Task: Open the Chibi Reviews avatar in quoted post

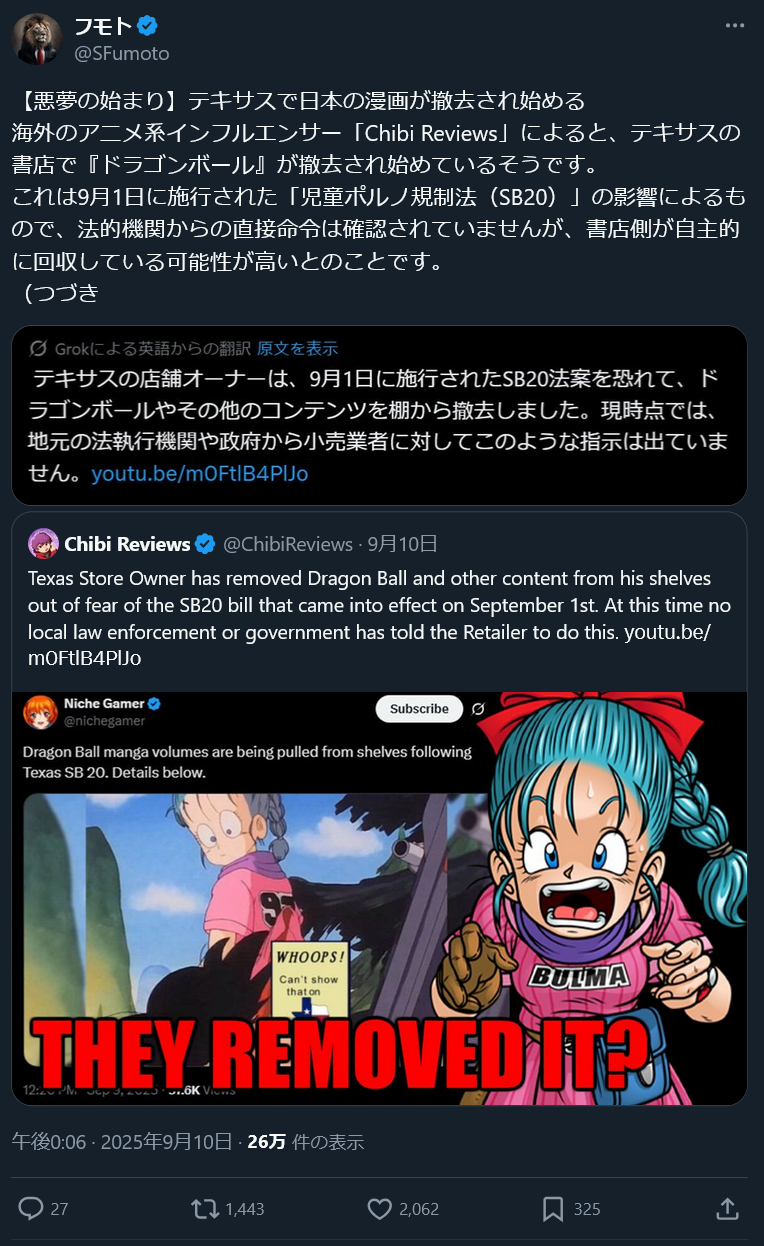Action: (x=43, y=544)
